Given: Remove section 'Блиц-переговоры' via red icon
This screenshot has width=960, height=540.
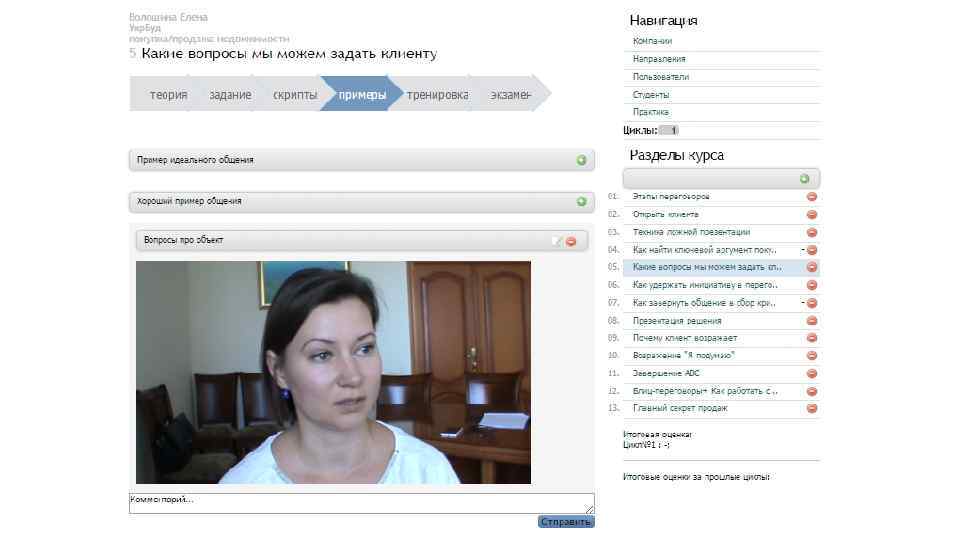Looking at the screenshot, I should click(812, 391).
